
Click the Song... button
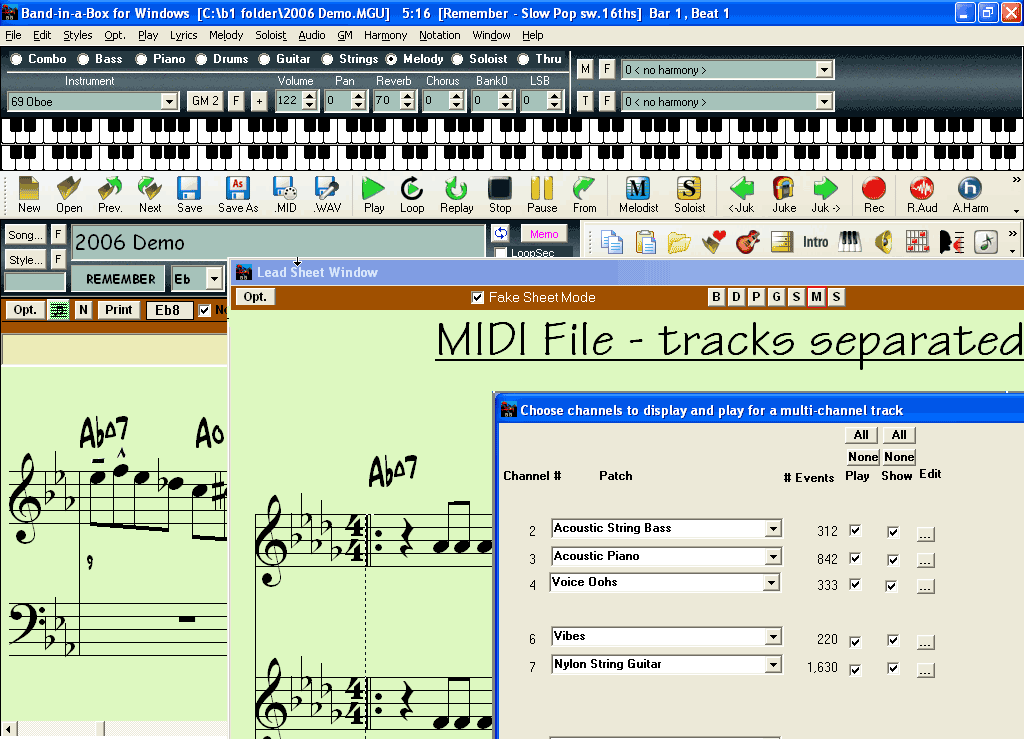click(25, 235)
